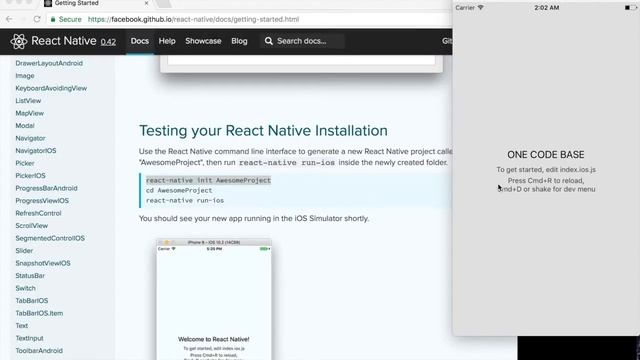This screenshot has width=640, height=360.
Task: Click the Carrier label in simulator
Action: pos(465,7)
